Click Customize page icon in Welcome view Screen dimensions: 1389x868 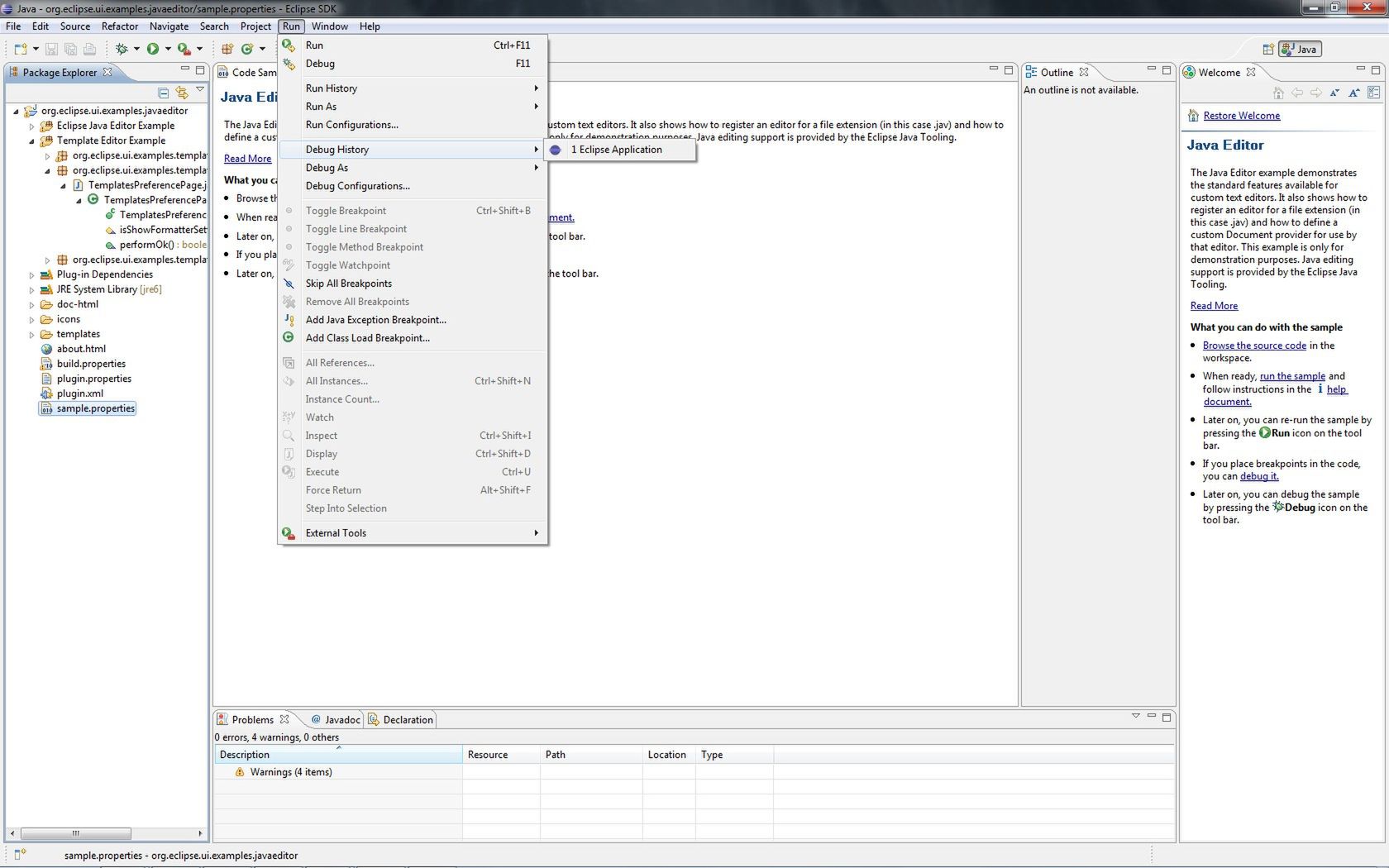point(1373,93)
